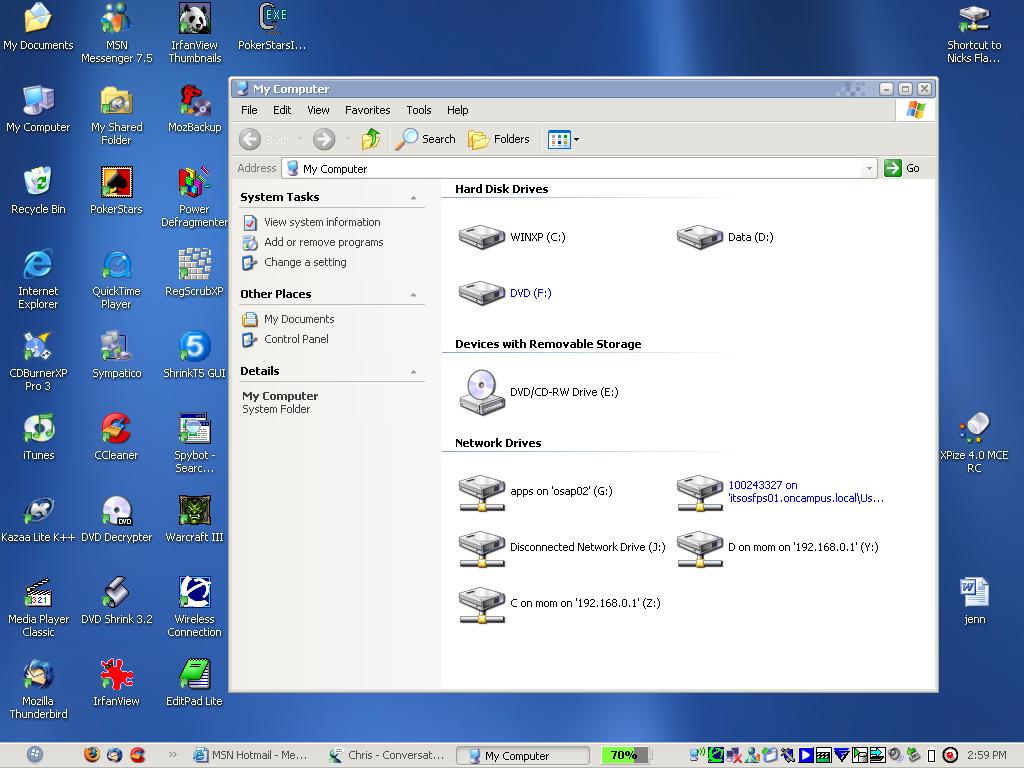
Task: Select the MozBackup desktop icon
Action: tap(195, 108)
